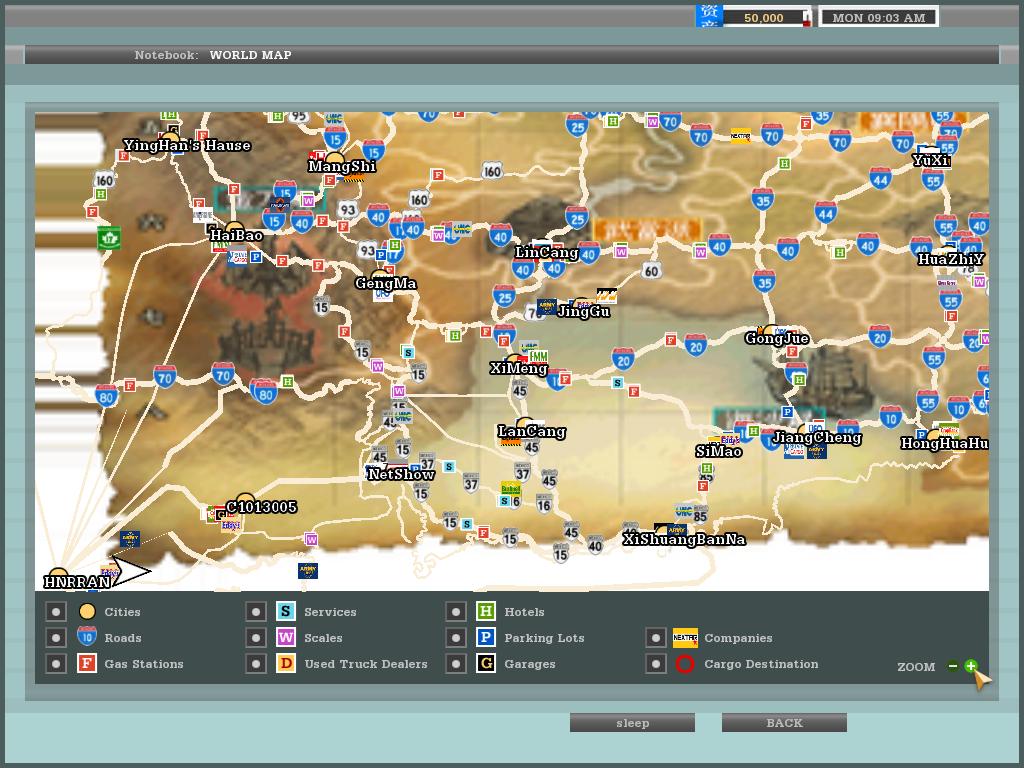
Task: Click the BACK button
Action: click(784, 723)
